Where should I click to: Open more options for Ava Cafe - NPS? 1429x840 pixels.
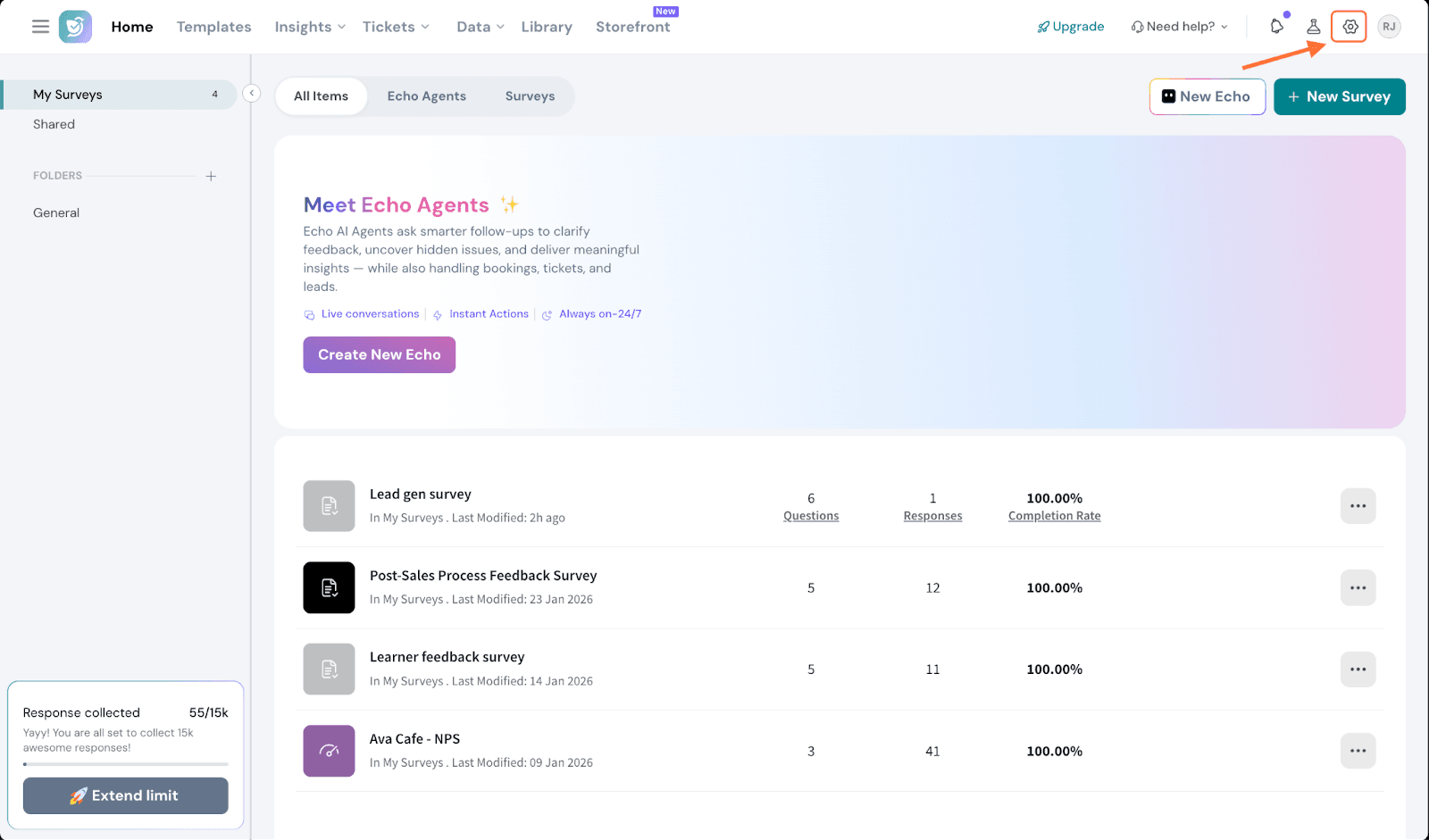pyautogui.click(x=1358, y=751)
